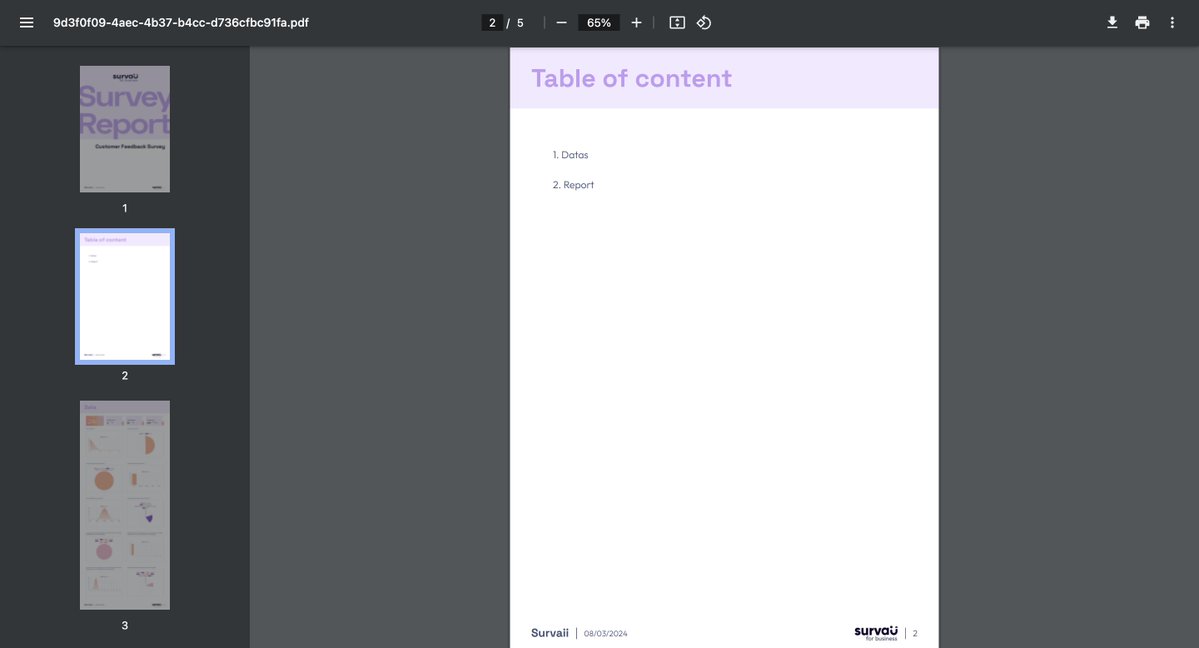Rotate the document counterclockwise

[x=704, y=23]
